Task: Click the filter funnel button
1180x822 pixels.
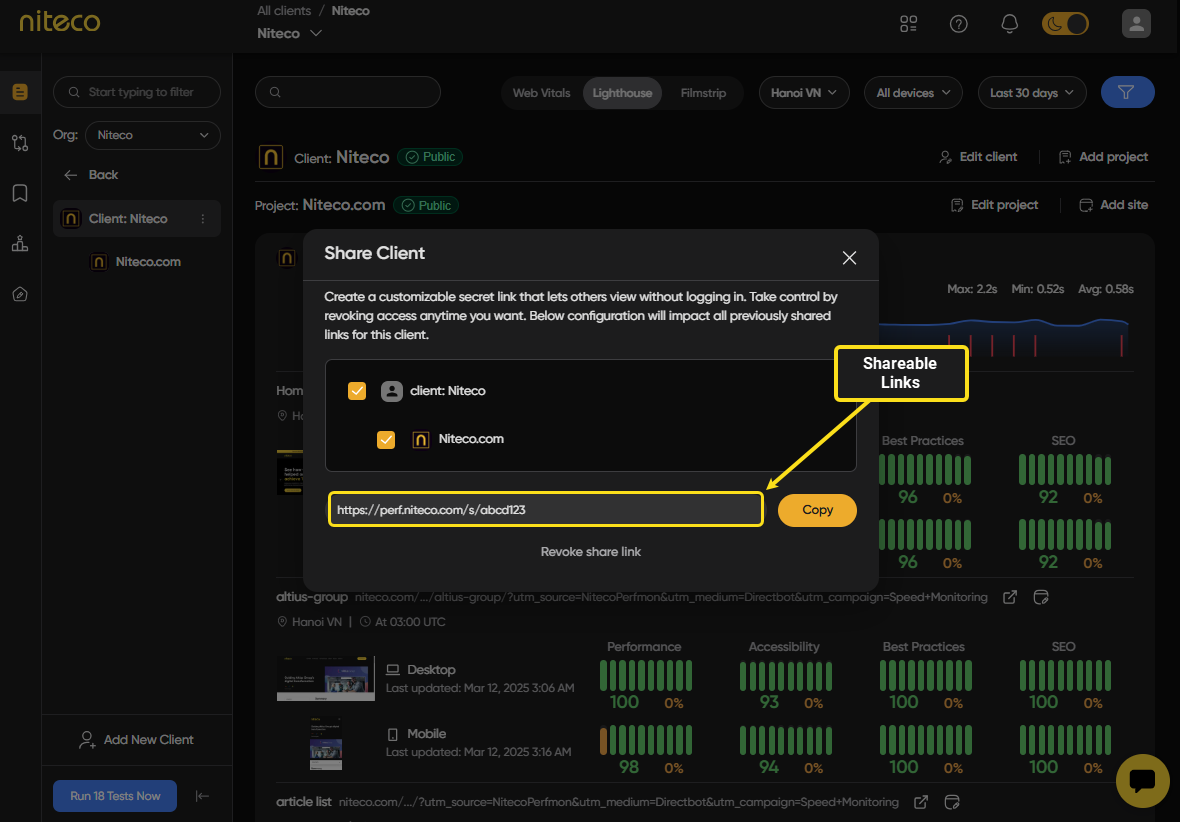Action: pos(1127,92)
